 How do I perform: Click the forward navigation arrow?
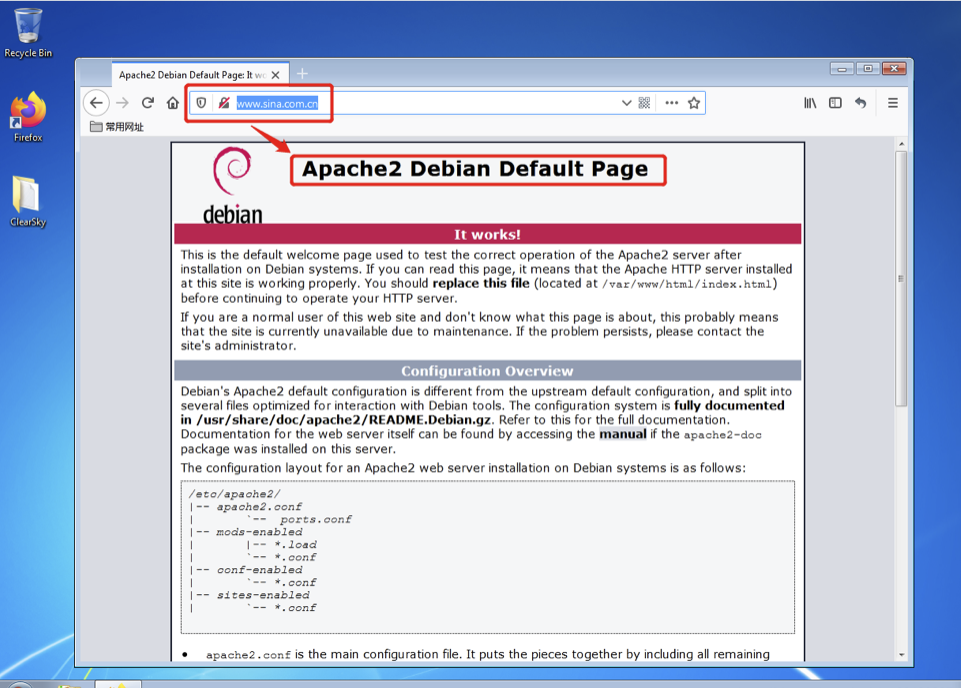coord(123,103)
